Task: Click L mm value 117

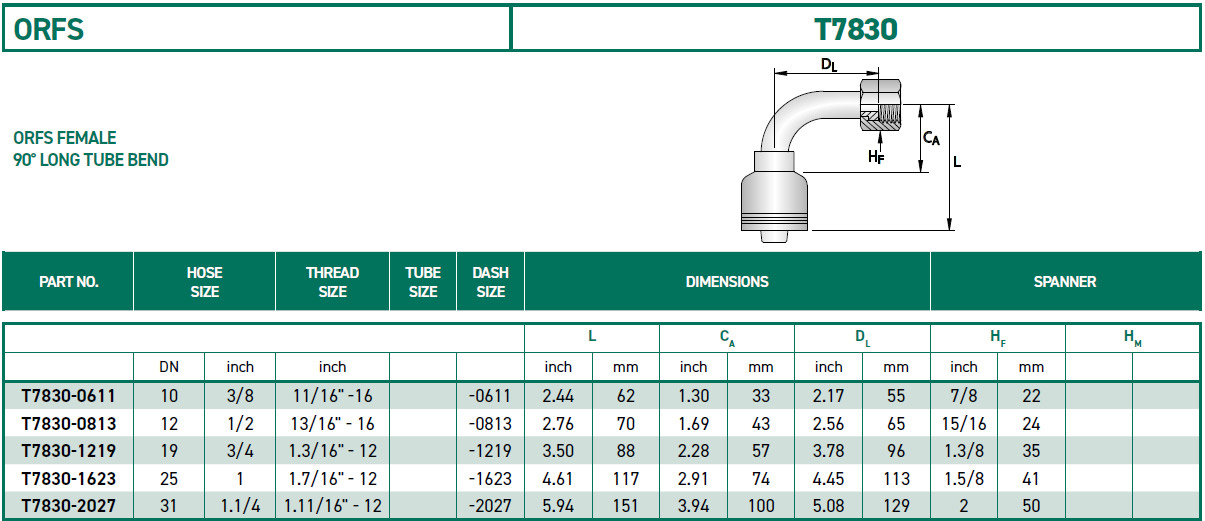Action: (625, 479)
